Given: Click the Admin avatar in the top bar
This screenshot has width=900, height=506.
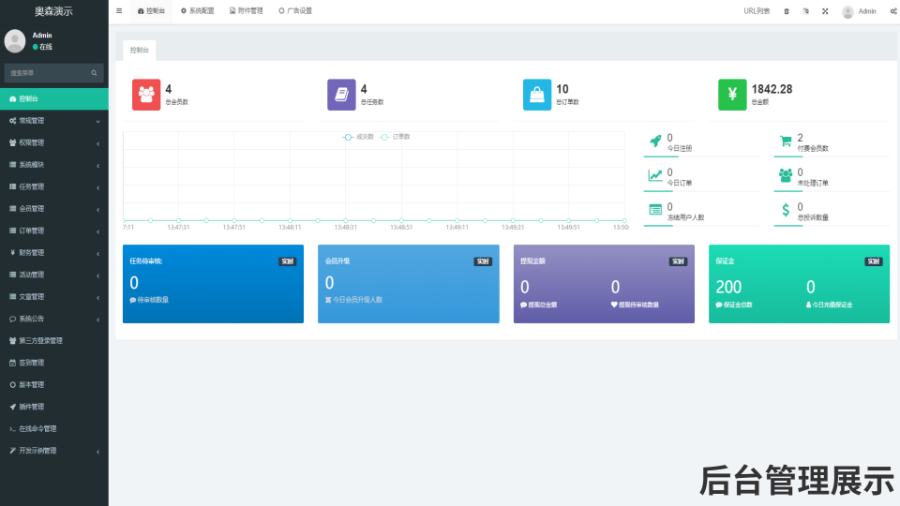Looking at the screenshot, I should 848,11.
